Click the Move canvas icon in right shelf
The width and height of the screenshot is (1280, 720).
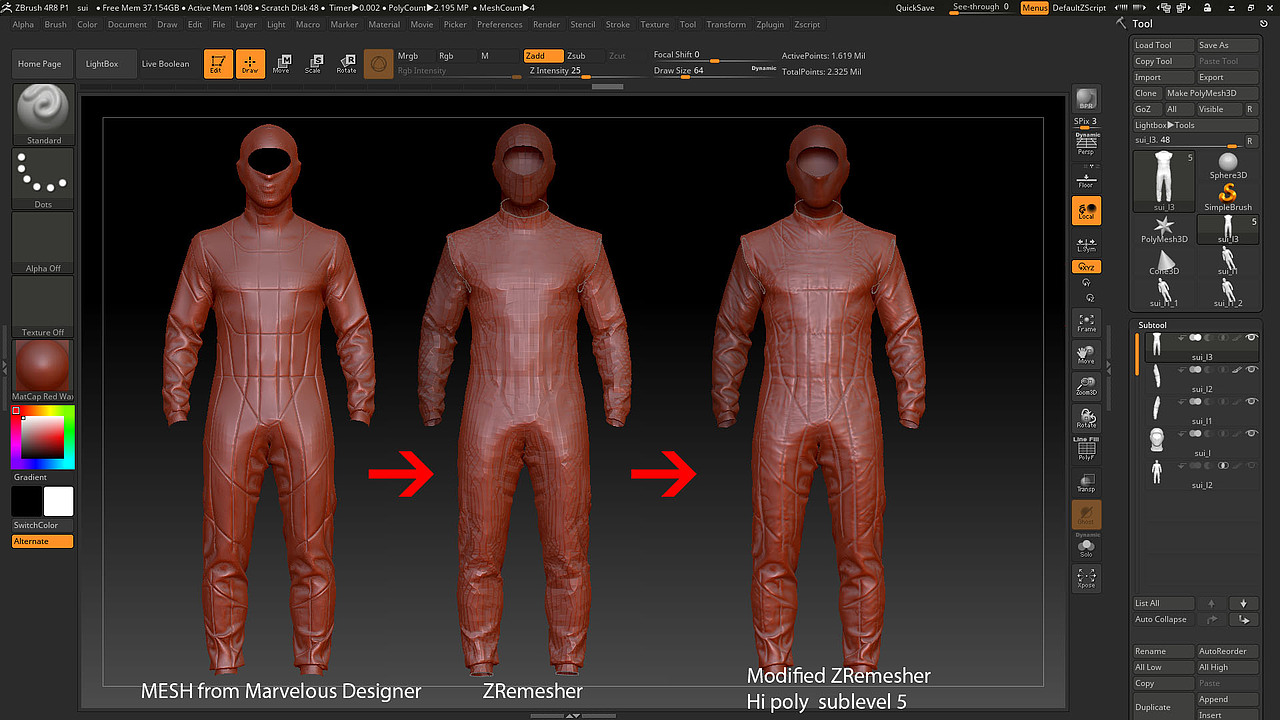click(x=1085, y=354)
